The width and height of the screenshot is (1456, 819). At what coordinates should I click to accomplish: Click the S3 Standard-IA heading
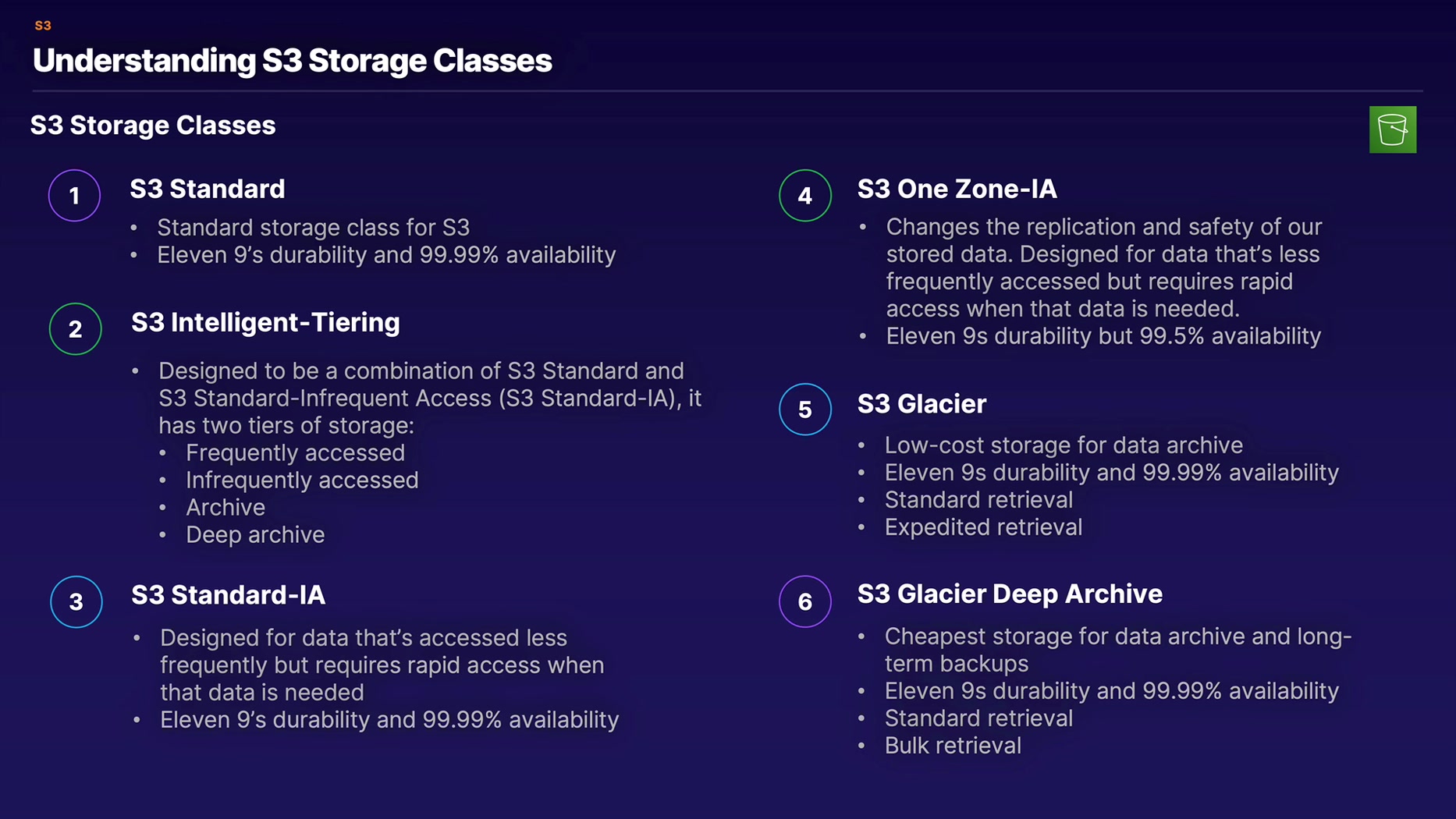click(228, 595)
